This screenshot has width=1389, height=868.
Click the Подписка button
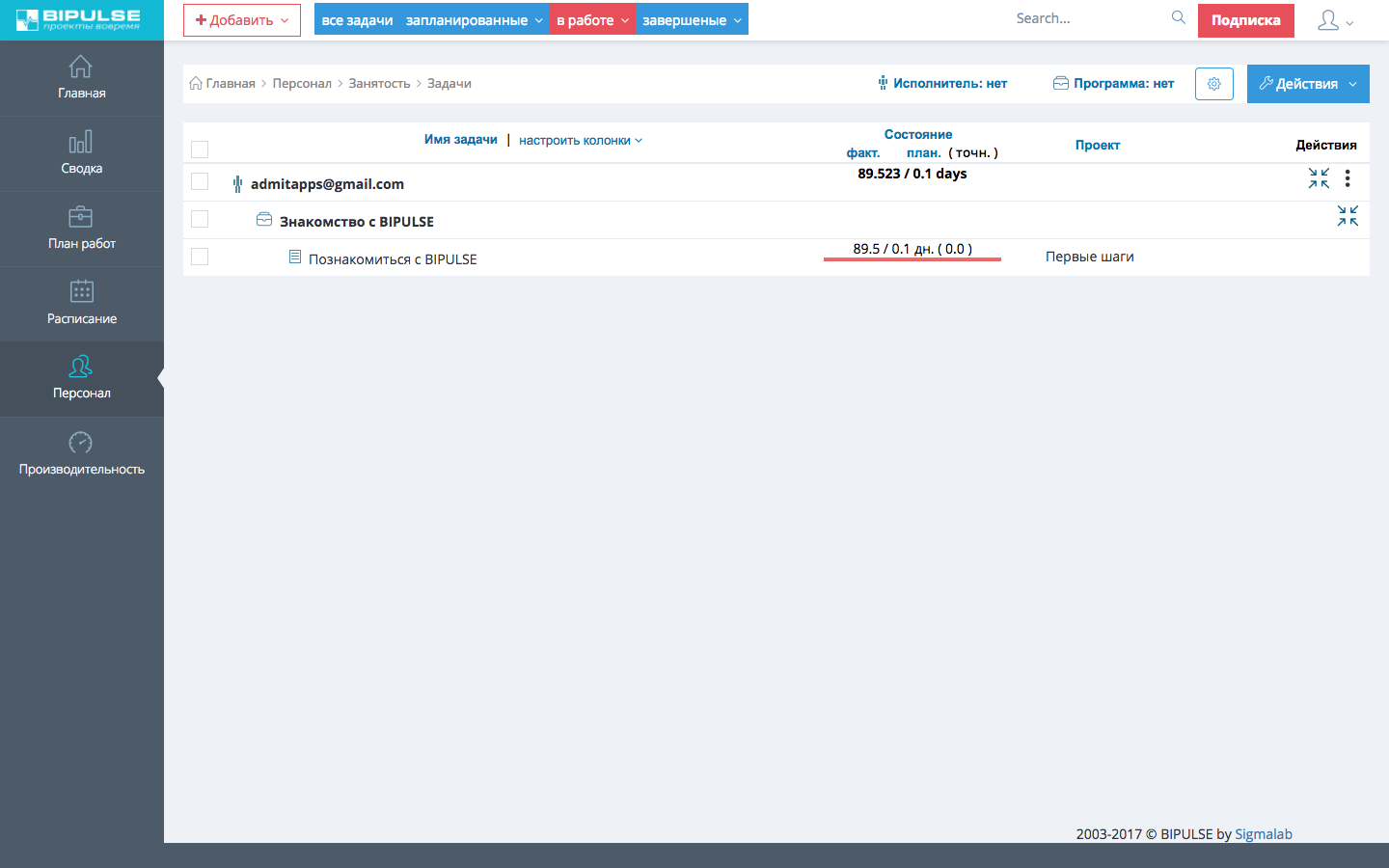tap(1246, 20)
